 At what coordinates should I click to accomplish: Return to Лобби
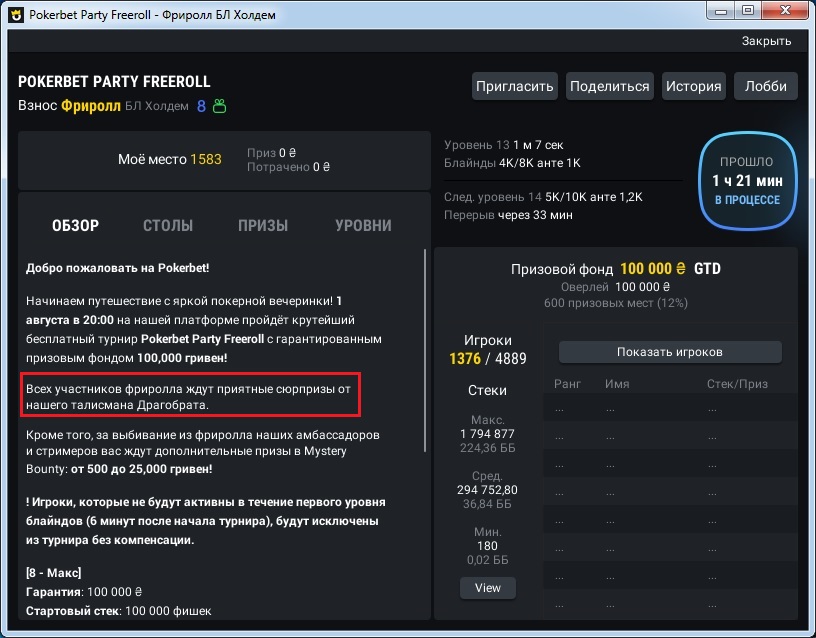(x=766, y=86)
